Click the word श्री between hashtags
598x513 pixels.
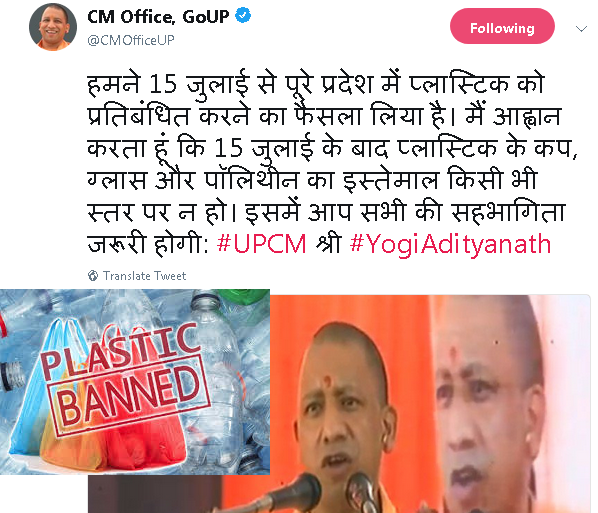tap(328, 243)
